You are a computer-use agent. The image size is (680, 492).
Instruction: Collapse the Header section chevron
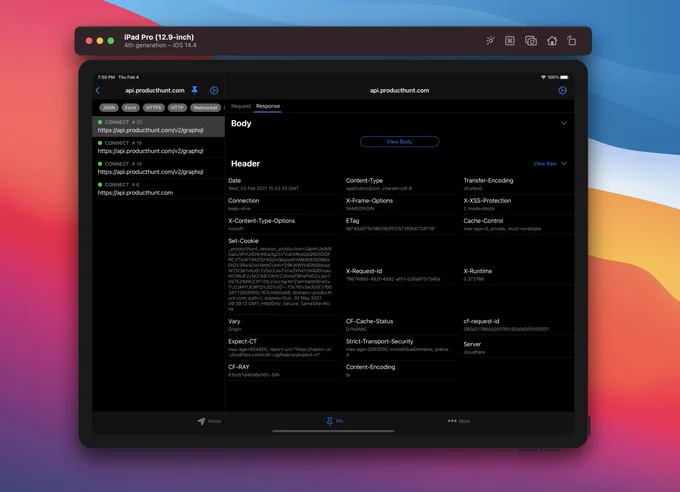tap(564, 164)
